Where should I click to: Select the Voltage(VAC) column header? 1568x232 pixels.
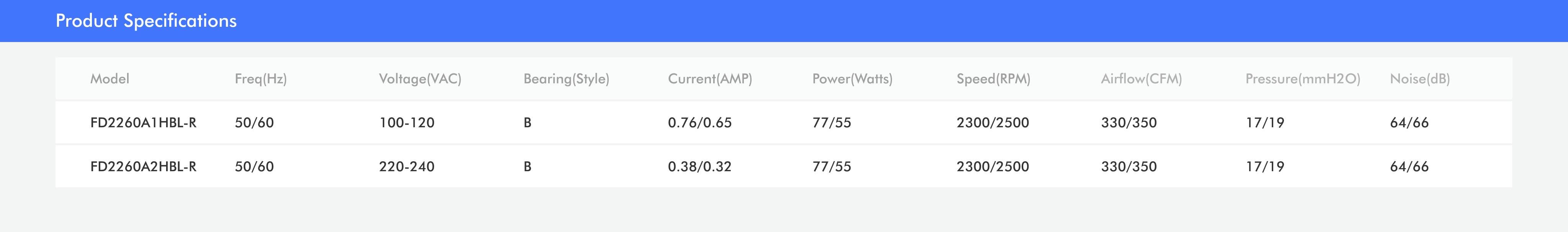(x=420, y=79)
